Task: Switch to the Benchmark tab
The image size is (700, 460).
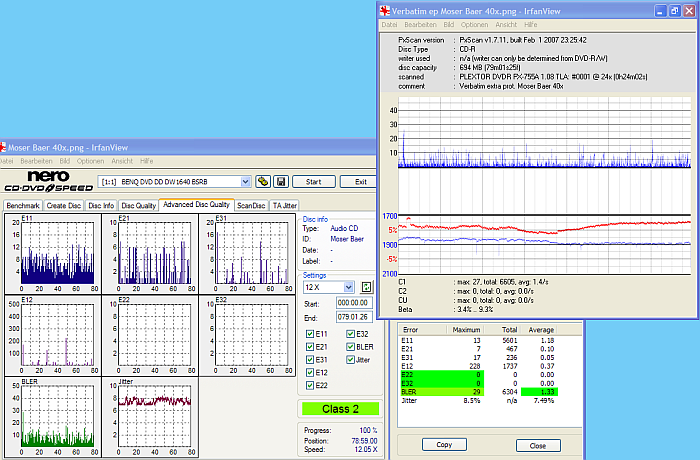Action: 23,205
